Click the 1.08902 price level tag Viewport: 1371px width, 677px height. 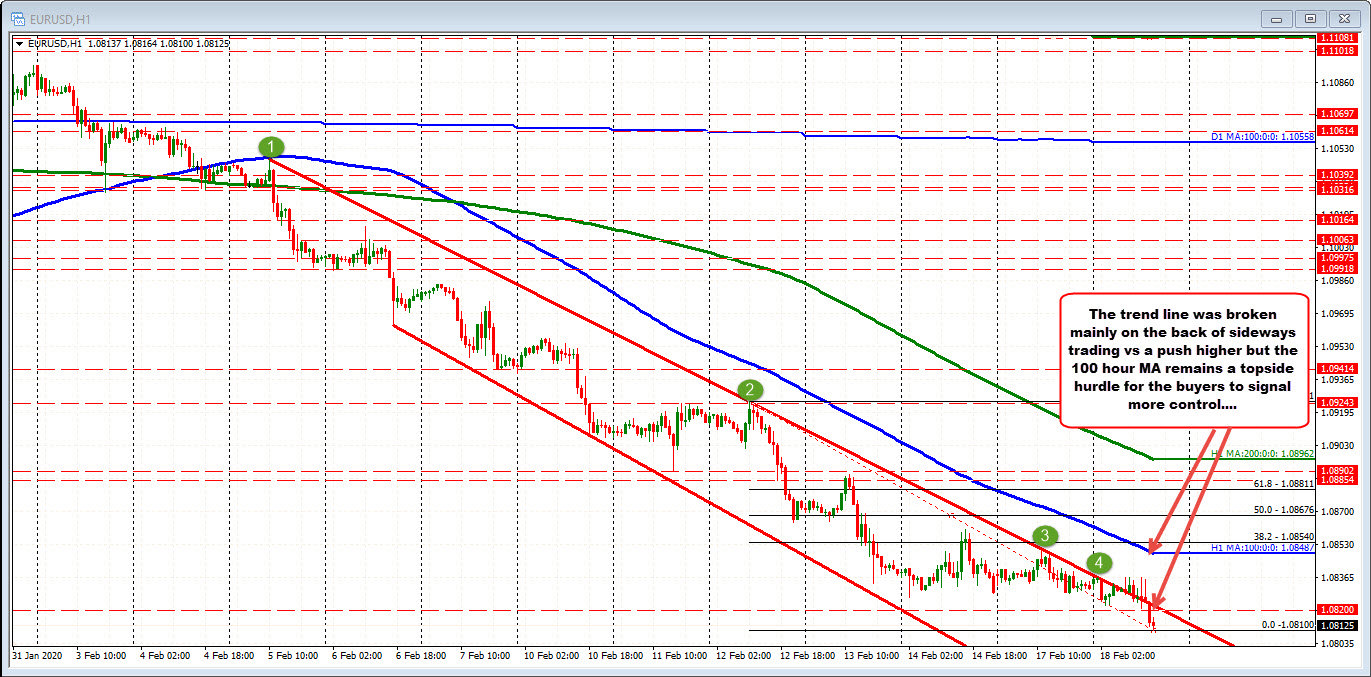point(1337,470)
